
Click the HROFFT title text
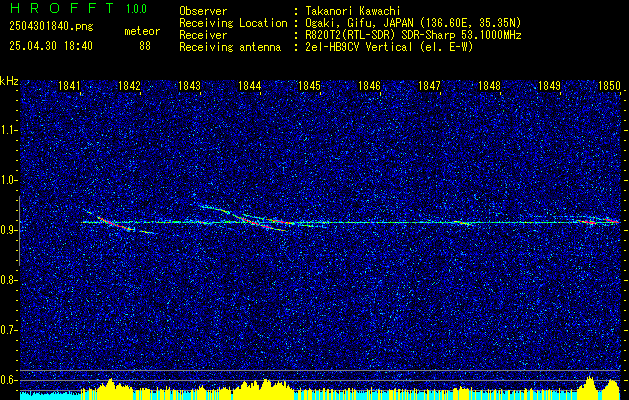pyautogui.click(x=61, y=8)
